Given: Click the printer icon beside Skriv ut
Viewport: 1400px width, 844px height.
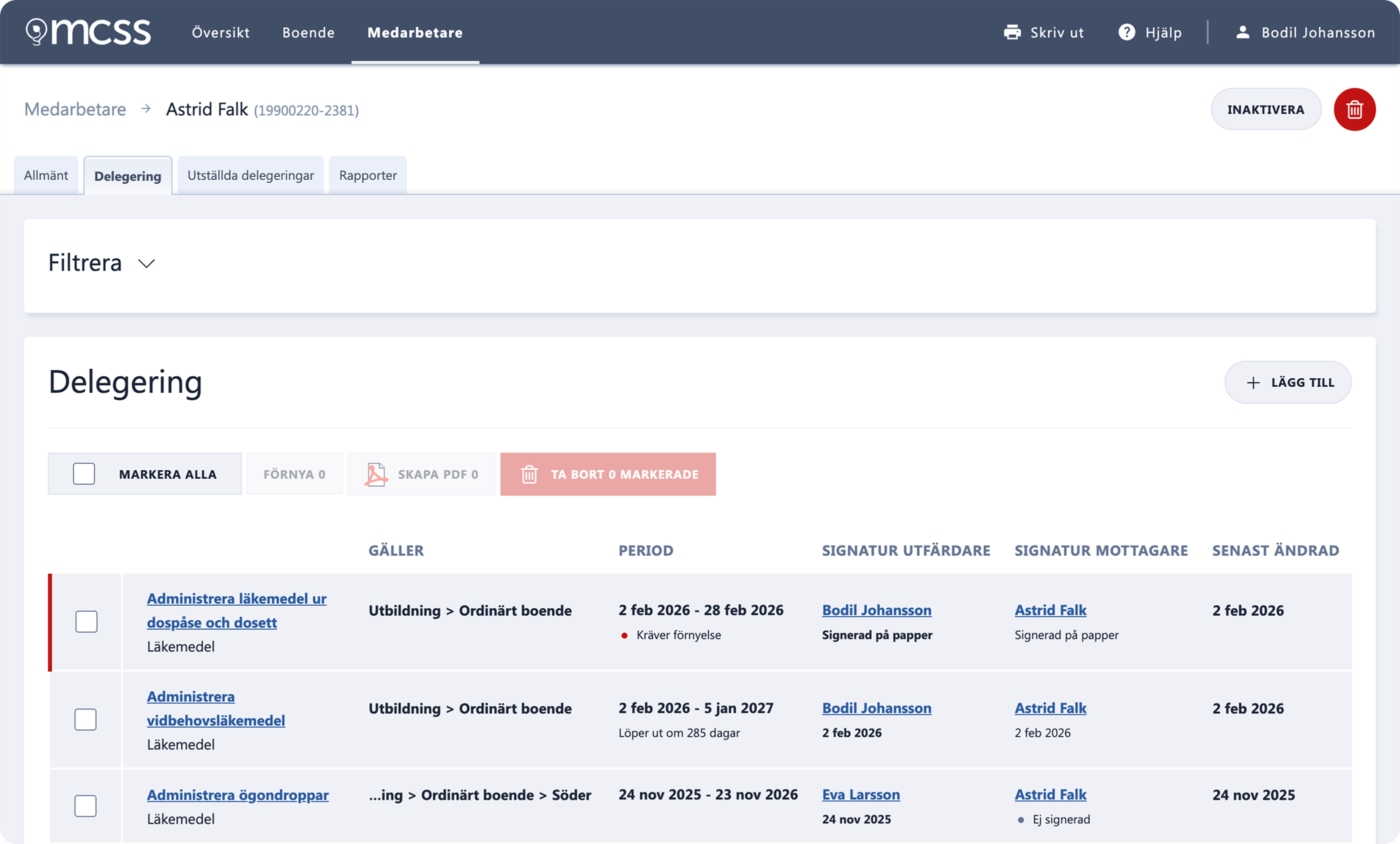Looking at the screenshot, I should [1012, 32].
